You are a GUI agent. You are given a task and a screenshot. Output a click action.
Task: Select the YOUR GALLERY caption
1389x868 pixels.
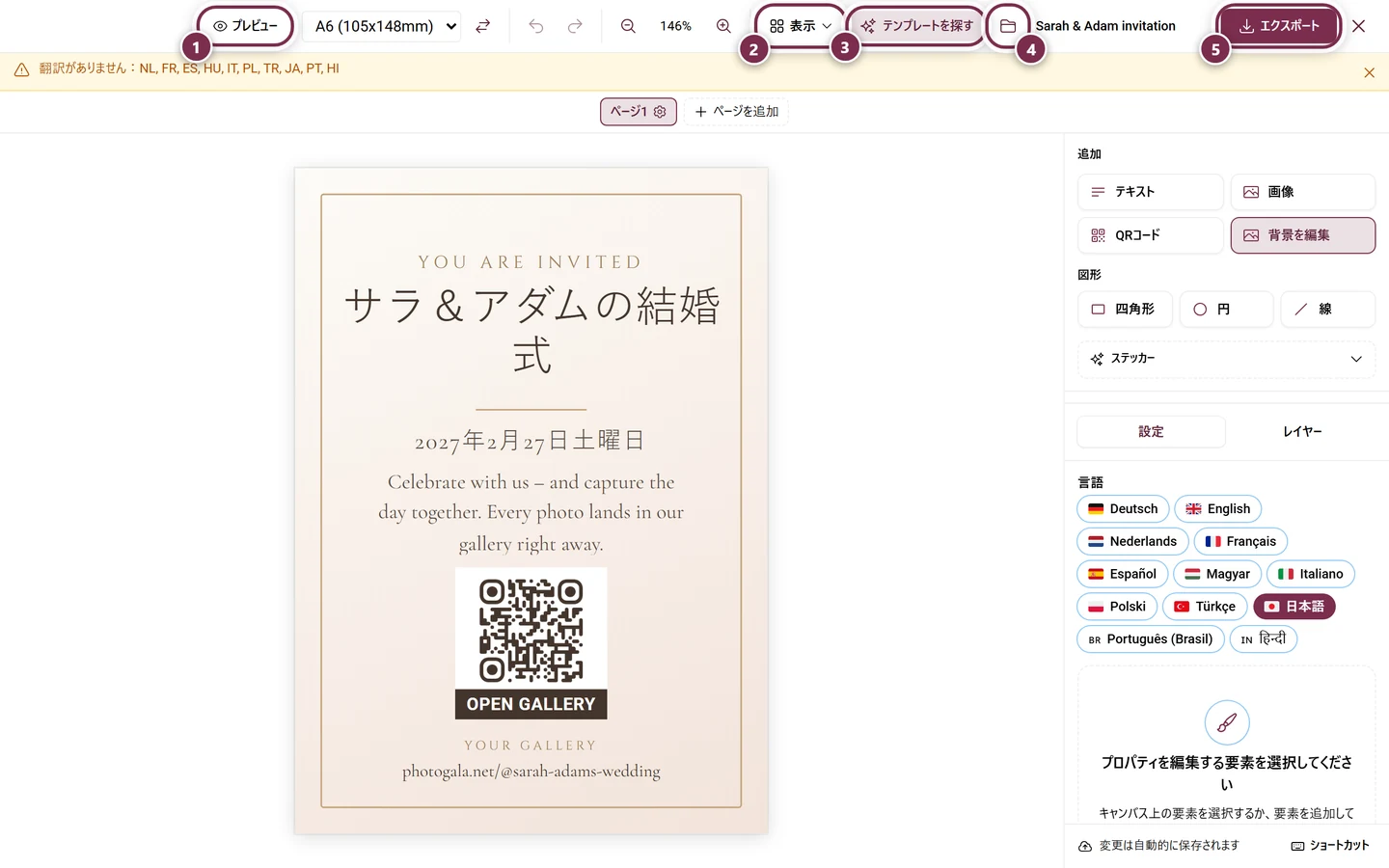pos(531,746)
